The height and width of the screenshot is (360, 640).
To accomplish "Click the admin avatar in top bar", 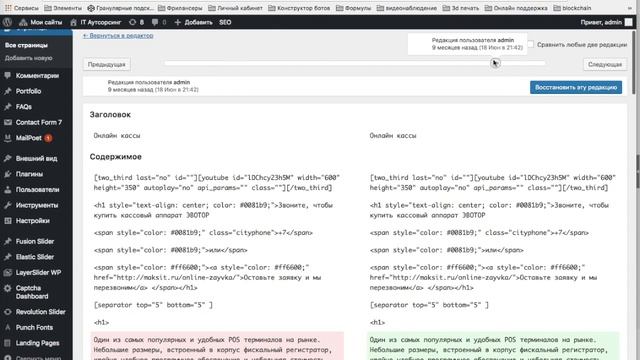I will [629, 22].
